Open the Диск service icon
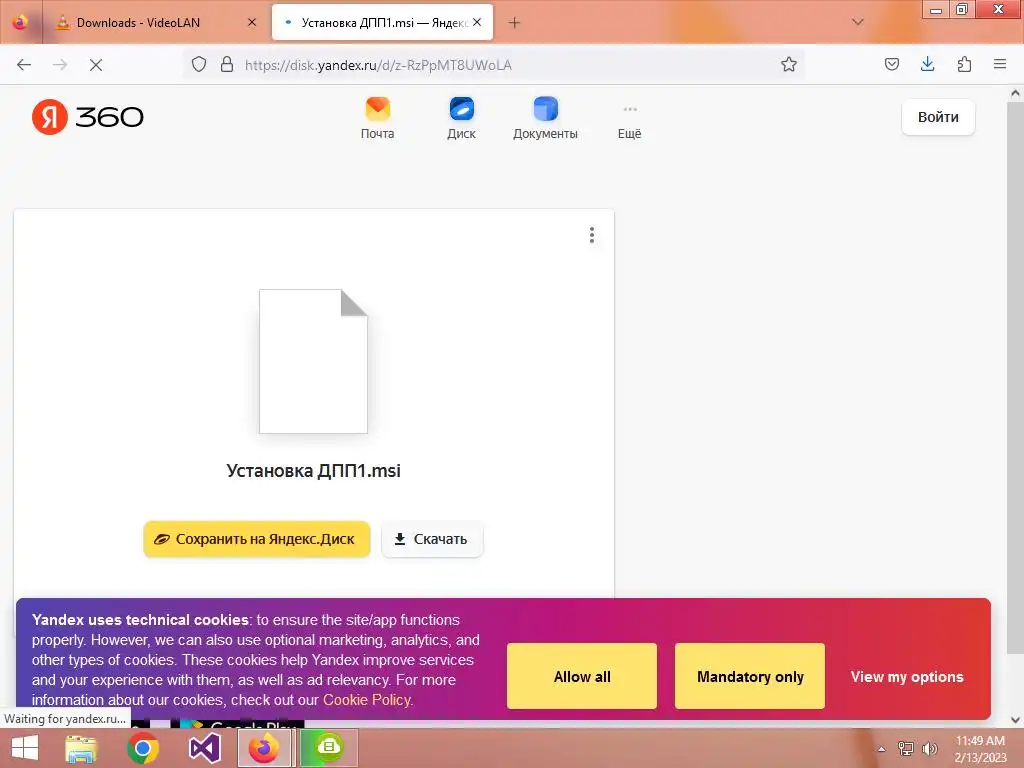Screen dimensions: 1024x768 [x=462, y=118]
